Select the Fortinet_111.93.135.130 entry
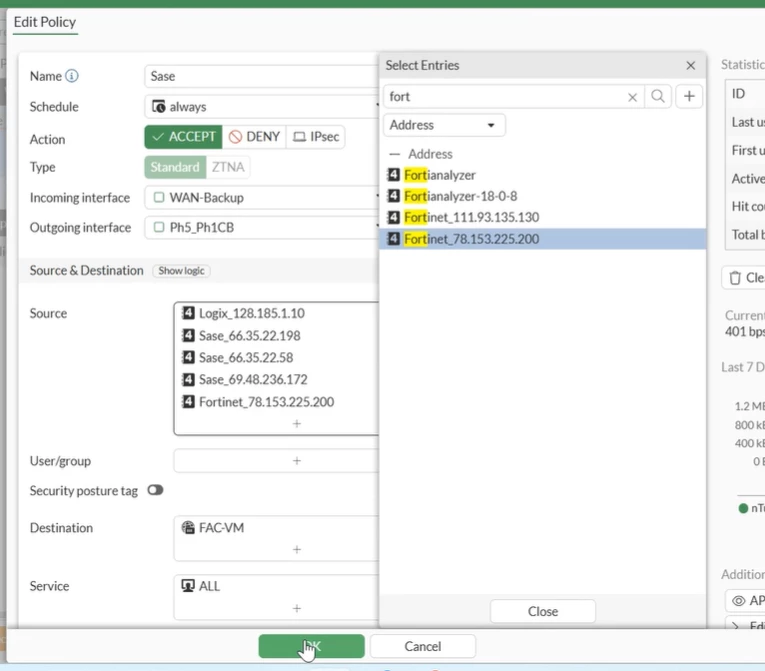765x671 pixels. [543, 217]
